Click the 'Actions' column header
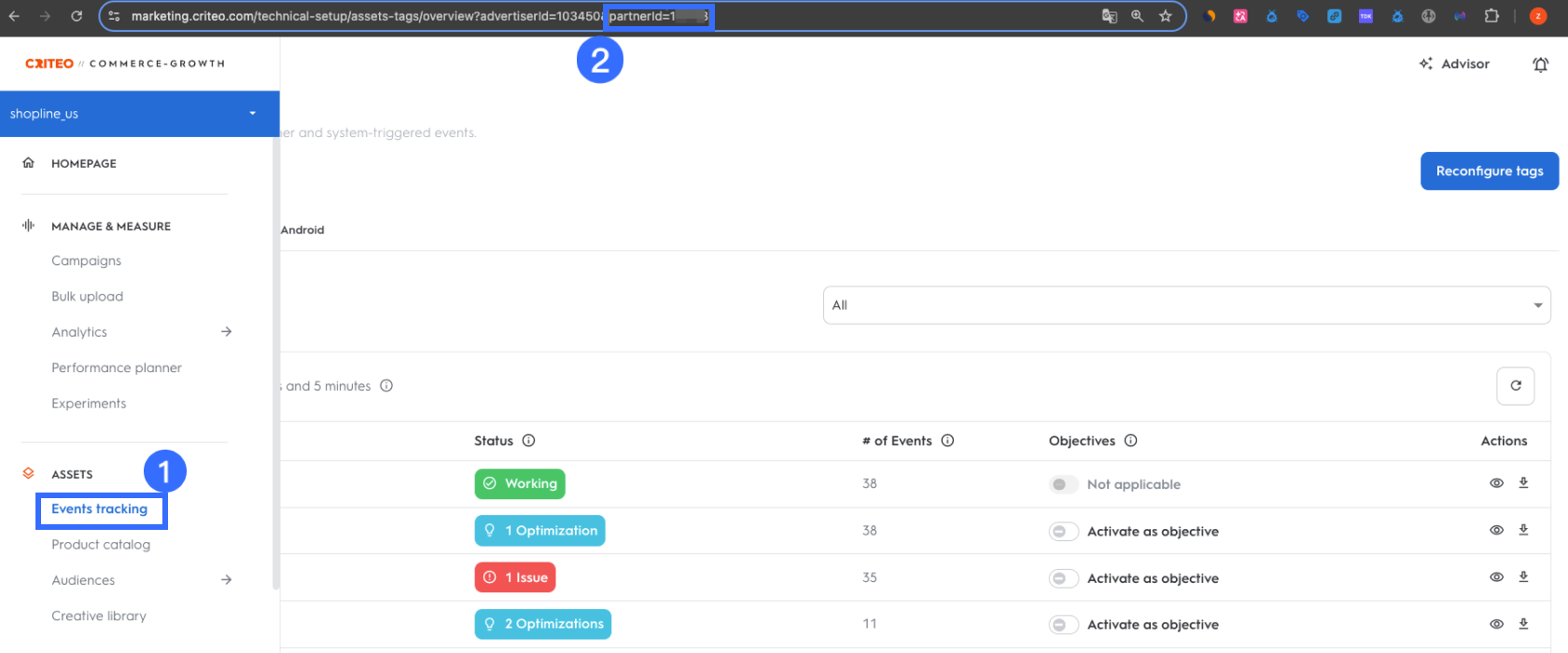The height and width of the screenshot is (653, 1568). click(1504, 440)
